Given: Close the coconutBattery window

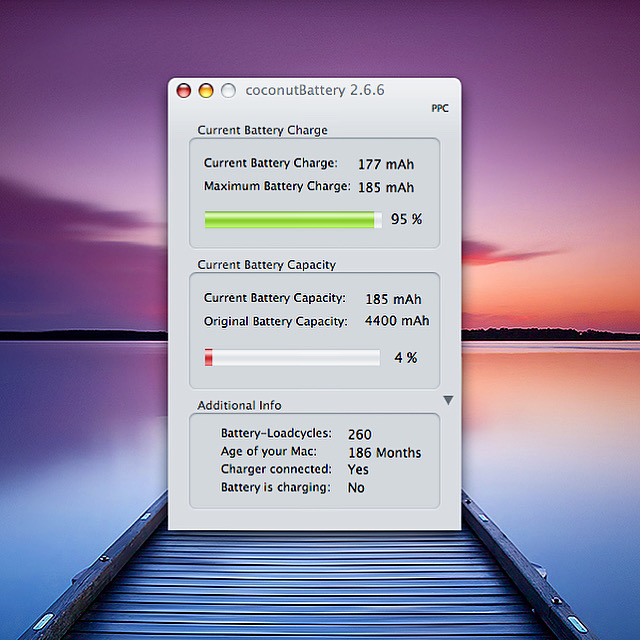Looking at the screenshot, I should point(184,90).
